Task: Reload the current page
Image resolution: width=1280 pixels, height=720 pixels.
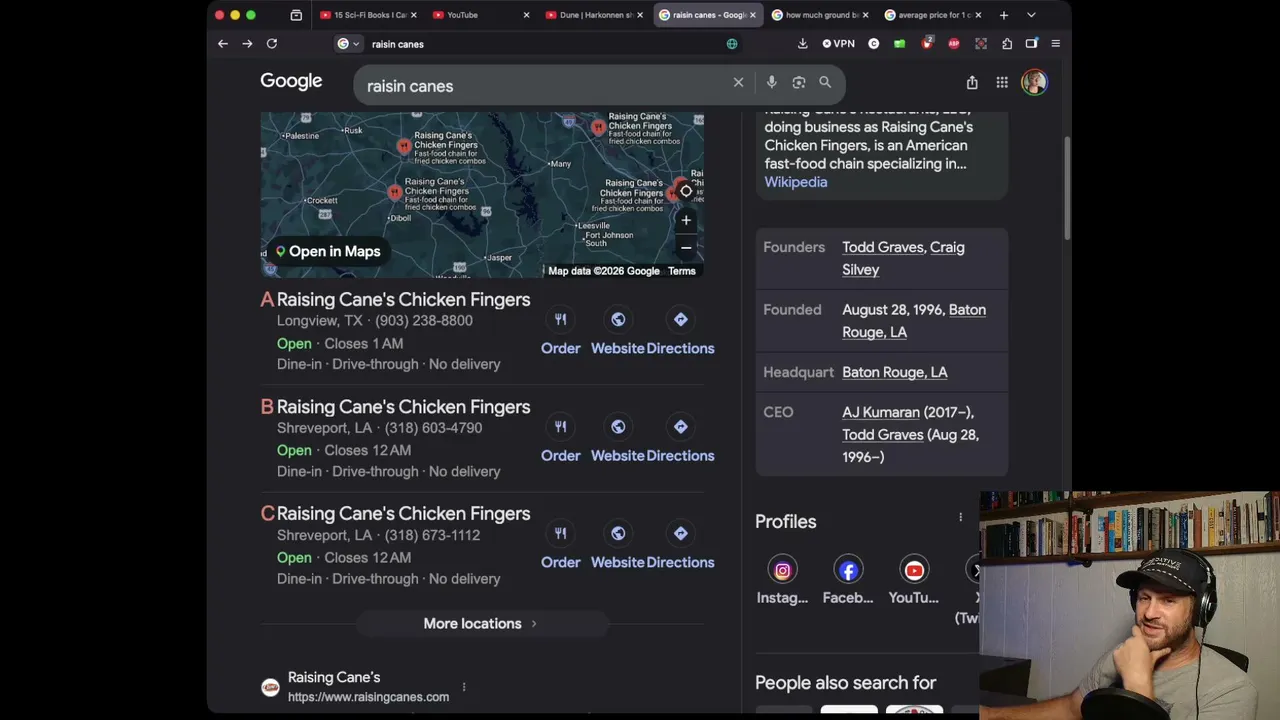Action: [272, 44]
